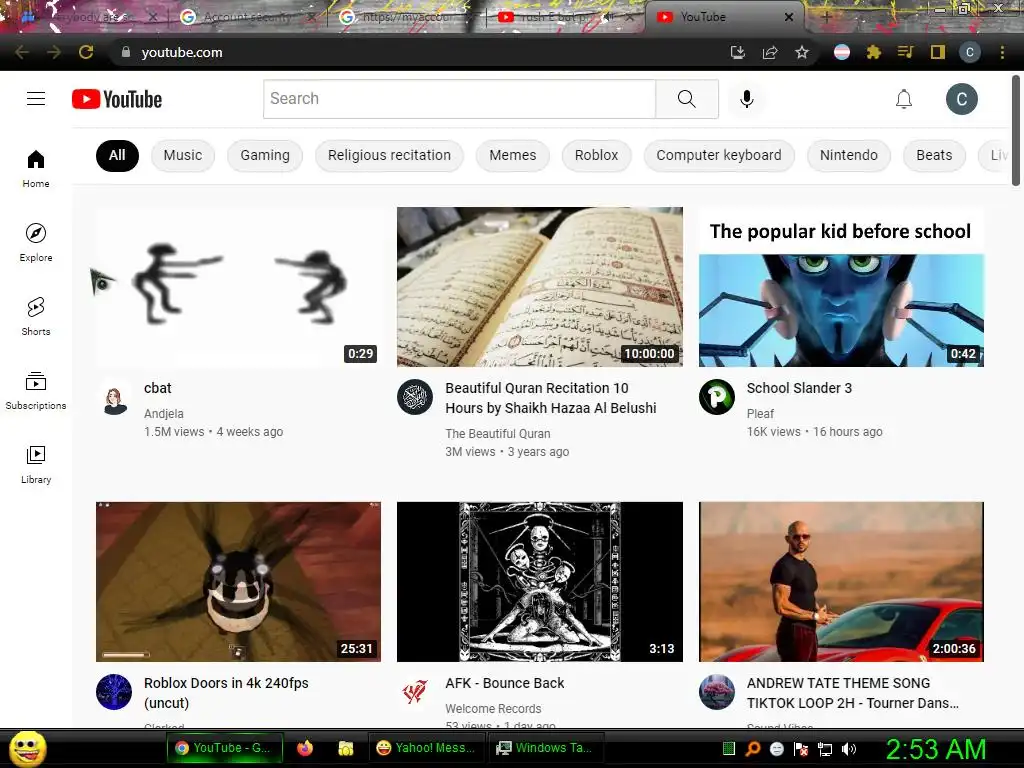The image size is (1024, 768).
Task: Open AFK - Bounce Back title
Action: 504,683
